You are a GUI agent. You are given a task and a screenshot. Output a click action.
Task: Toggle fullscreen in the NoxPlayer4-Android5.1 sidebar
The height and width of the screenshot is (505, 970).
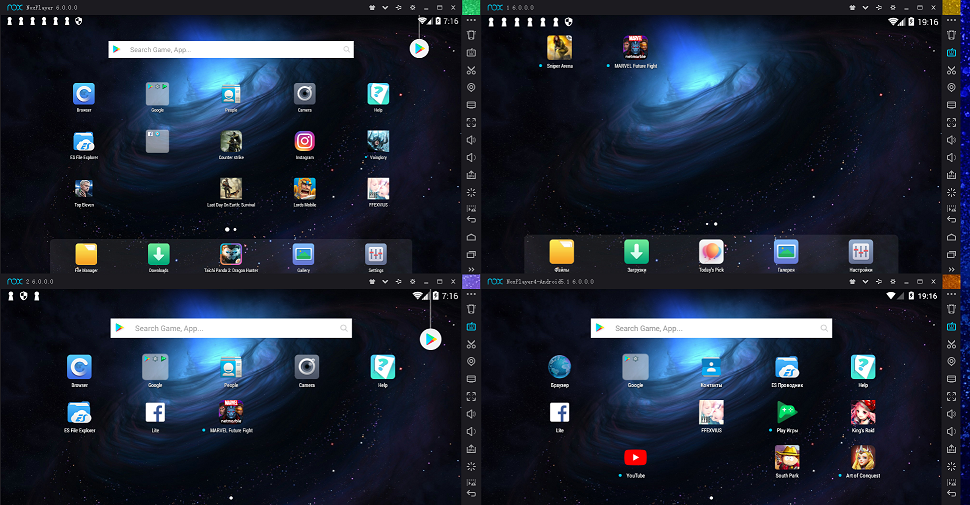(951, 397)
